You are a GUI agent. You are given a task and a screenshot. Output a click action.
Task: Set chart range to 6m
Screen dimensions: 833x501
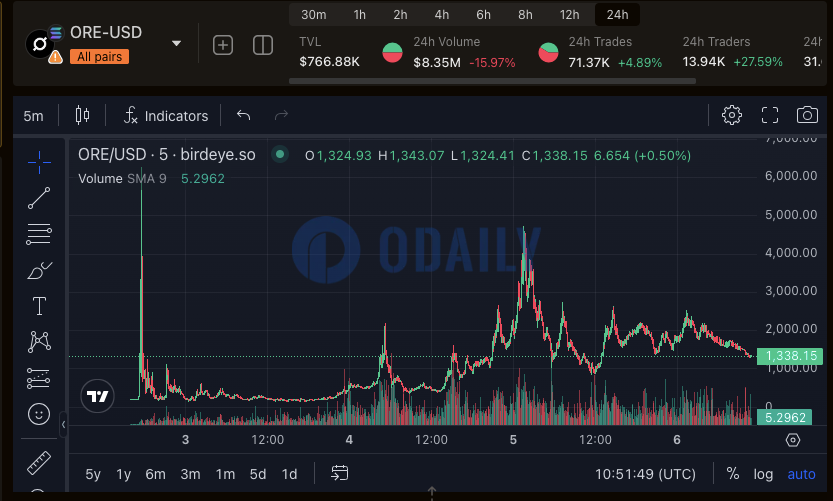click(x=156, y=474)
